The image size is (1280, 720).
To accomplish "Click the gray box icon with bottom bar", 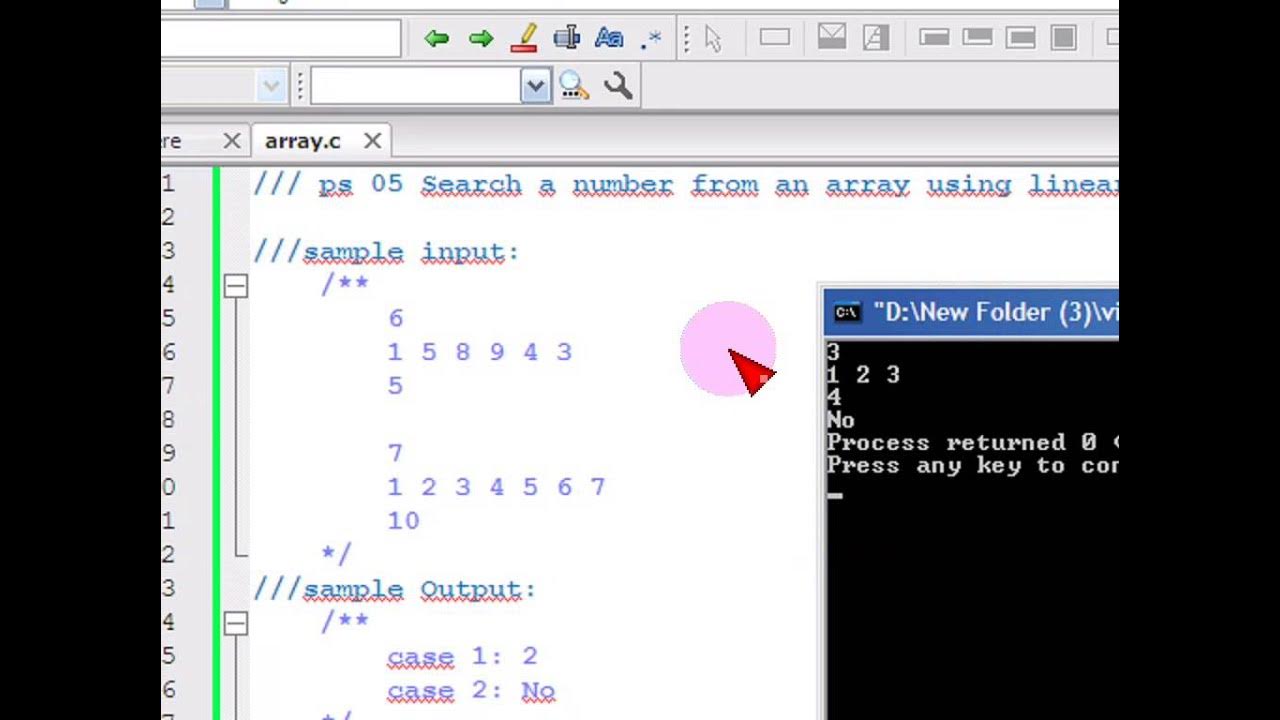I will [x=977, y=38].
